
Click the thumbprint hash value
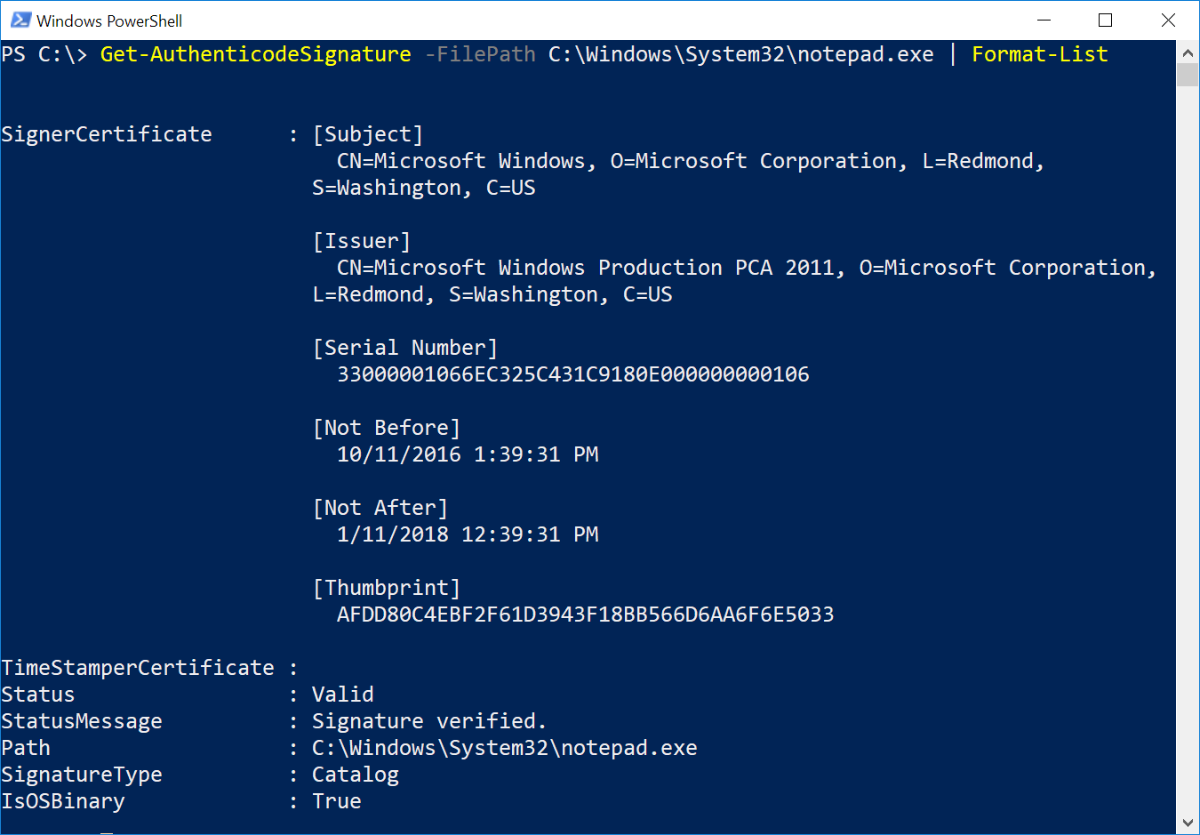(585, 615)
